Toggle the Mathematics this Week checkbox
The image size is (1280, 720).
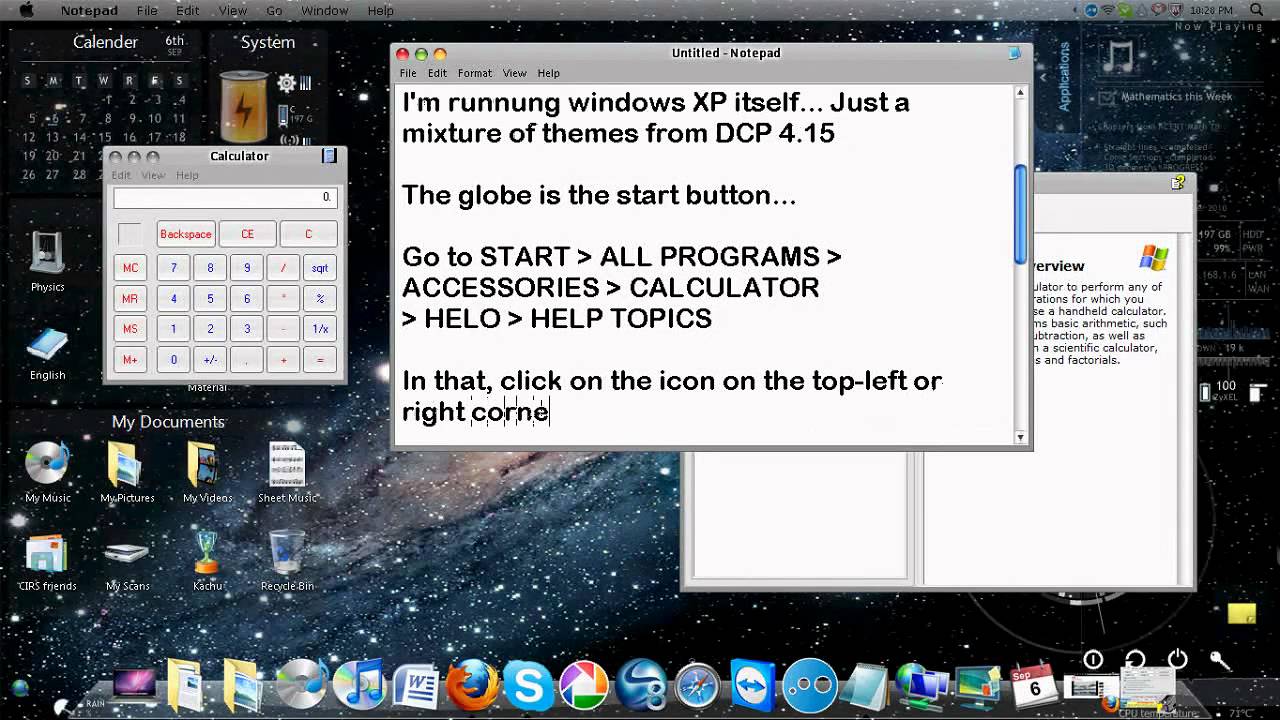click(1107, 98)
